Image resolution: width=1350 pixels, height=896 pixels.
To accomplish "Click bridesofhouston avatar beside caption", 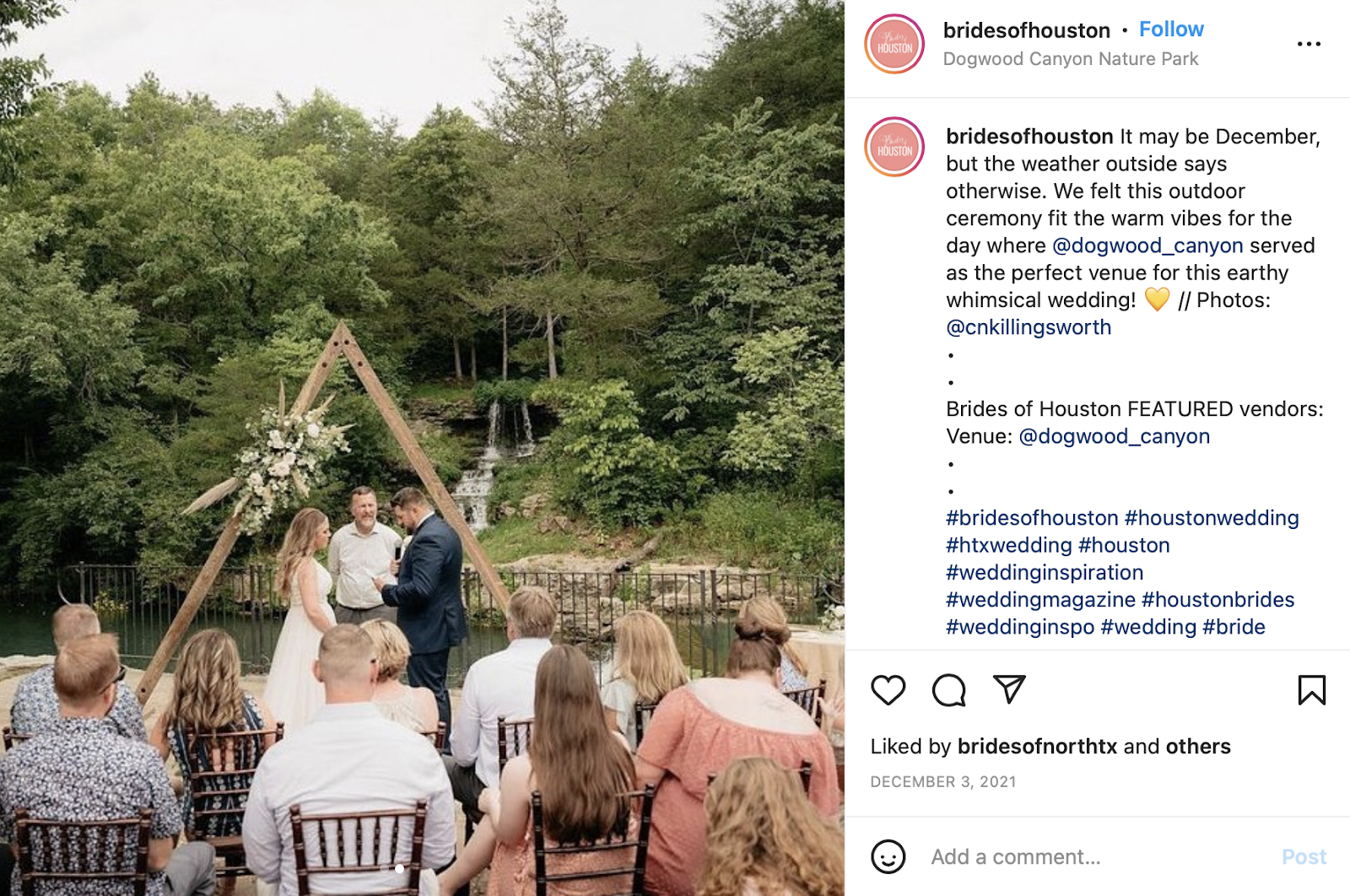I will click(894, 147).
